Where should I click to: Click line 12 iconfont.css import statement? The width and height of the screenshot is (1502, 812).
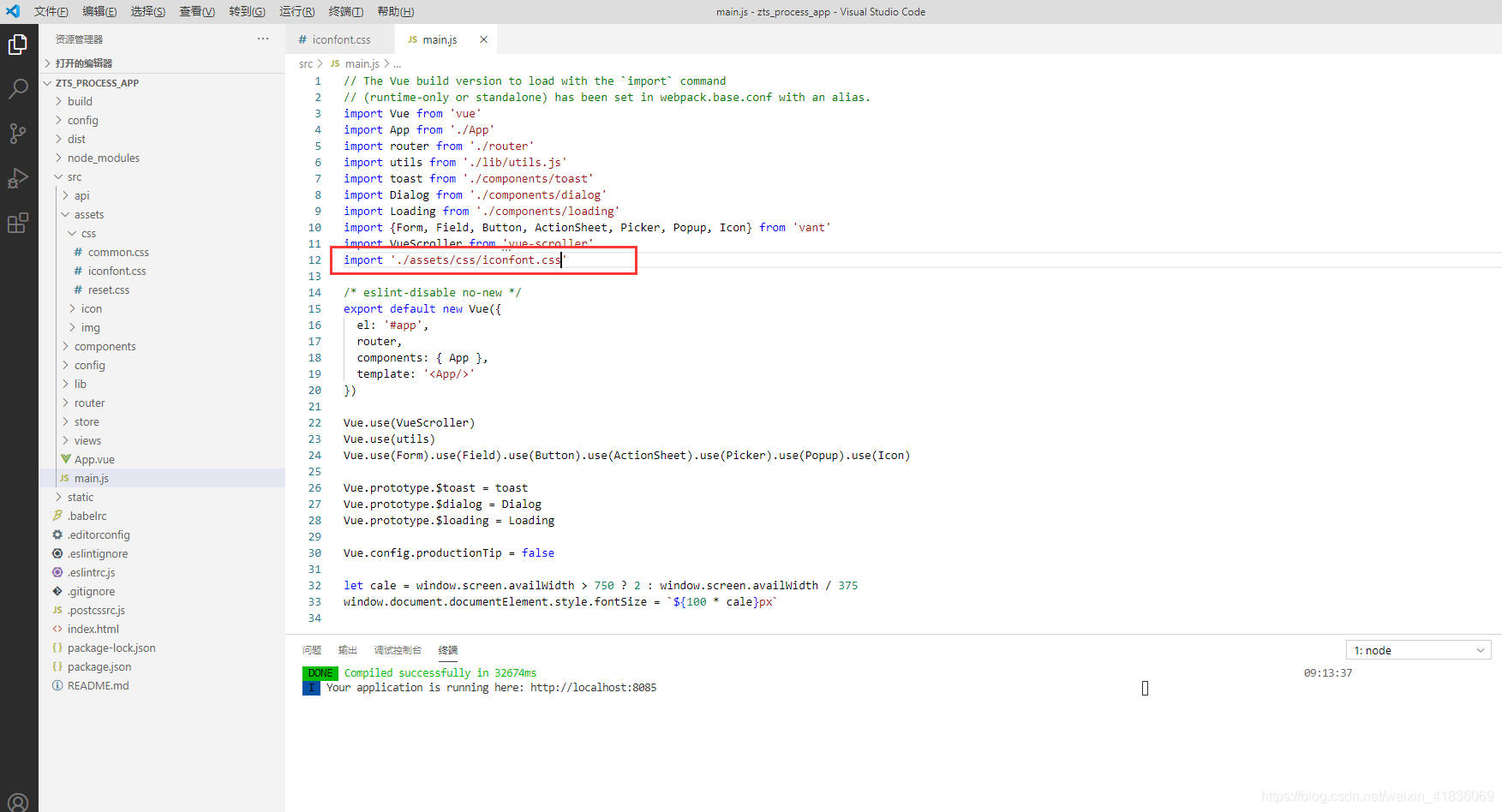pyautogui.click(x=455, y=260)
